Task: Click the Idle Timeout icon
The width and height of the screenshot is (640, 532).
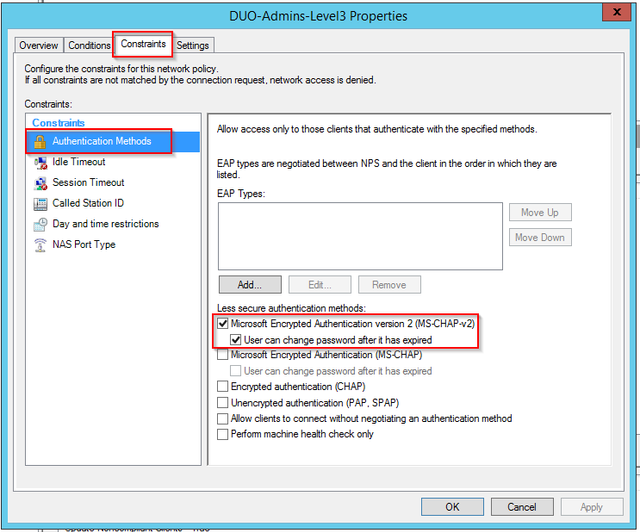Action: pos(40,162)
